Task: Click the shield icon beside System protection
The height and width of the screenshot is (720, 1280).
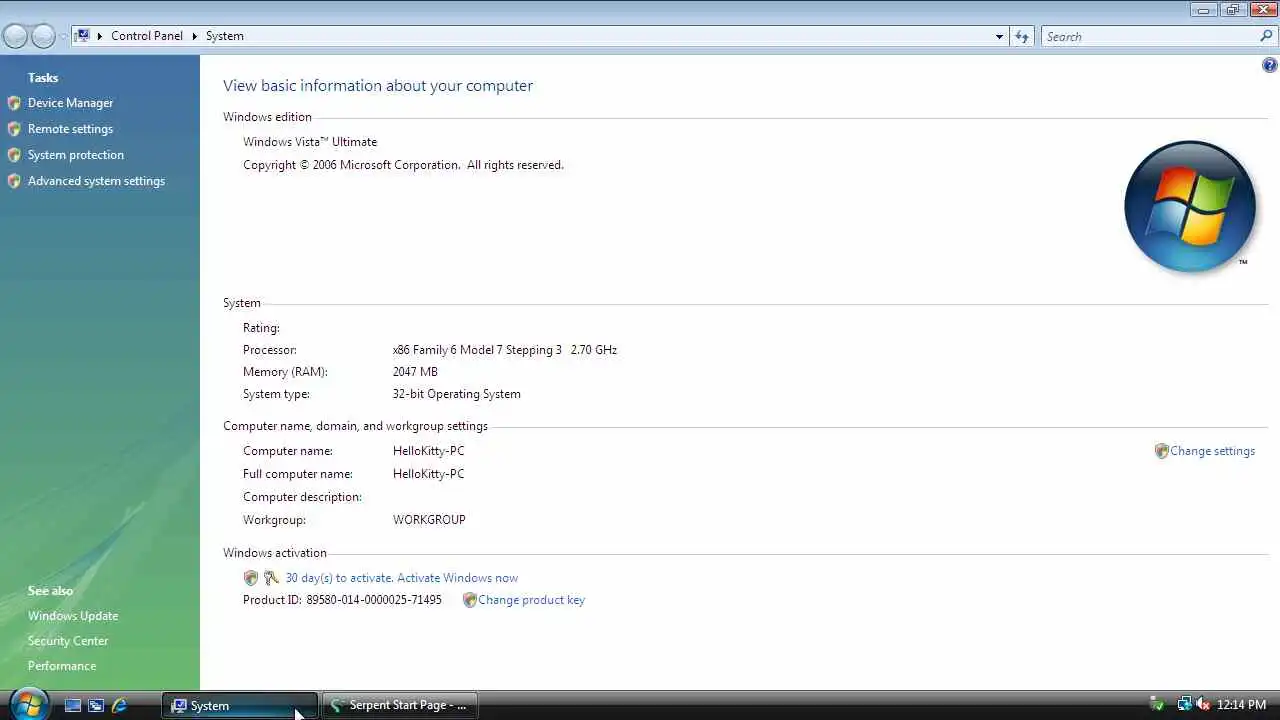Action: point(14,155)
